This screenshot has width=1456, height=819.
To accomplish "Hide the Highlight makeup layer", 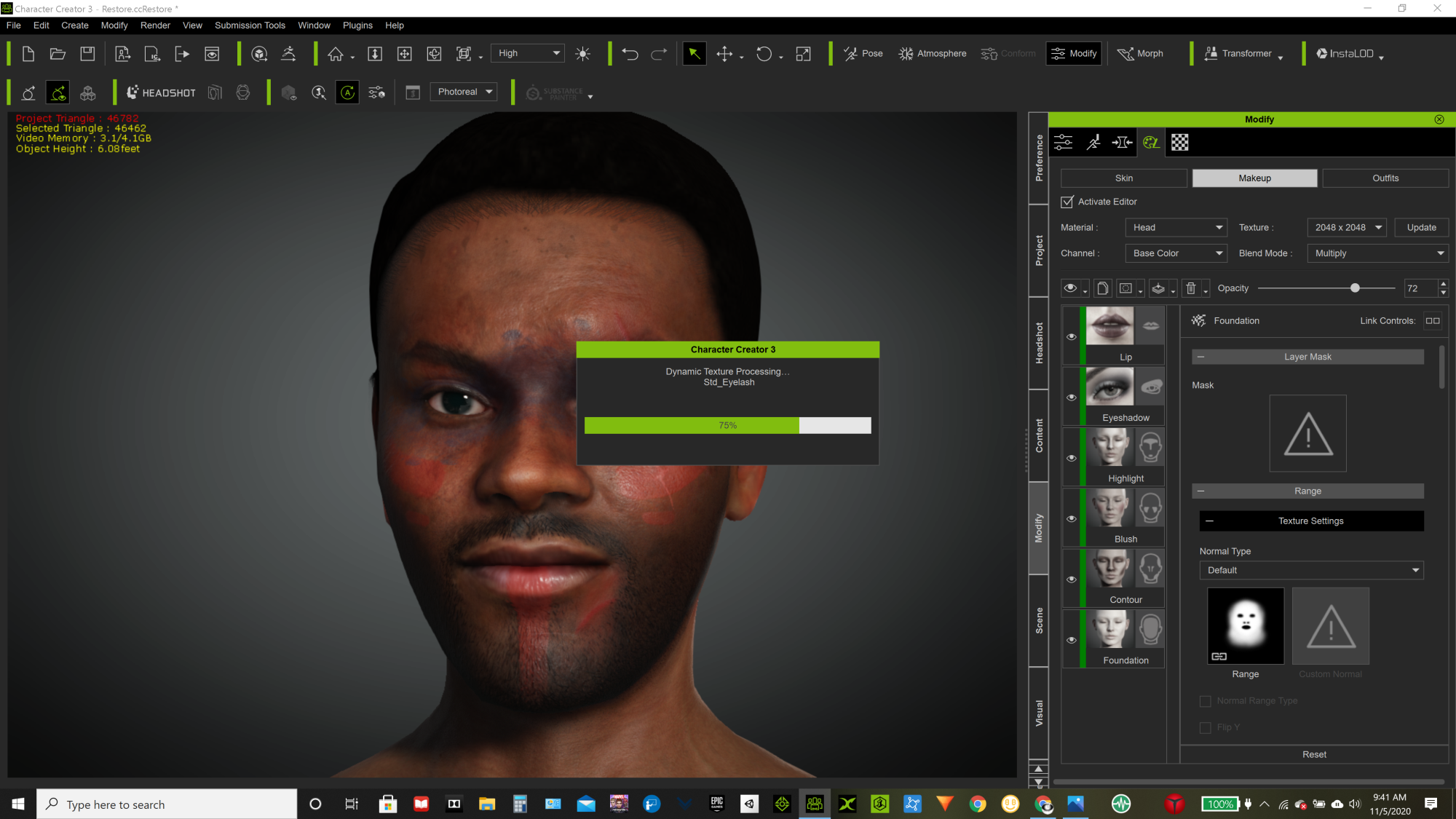I will coord(1071,458).
